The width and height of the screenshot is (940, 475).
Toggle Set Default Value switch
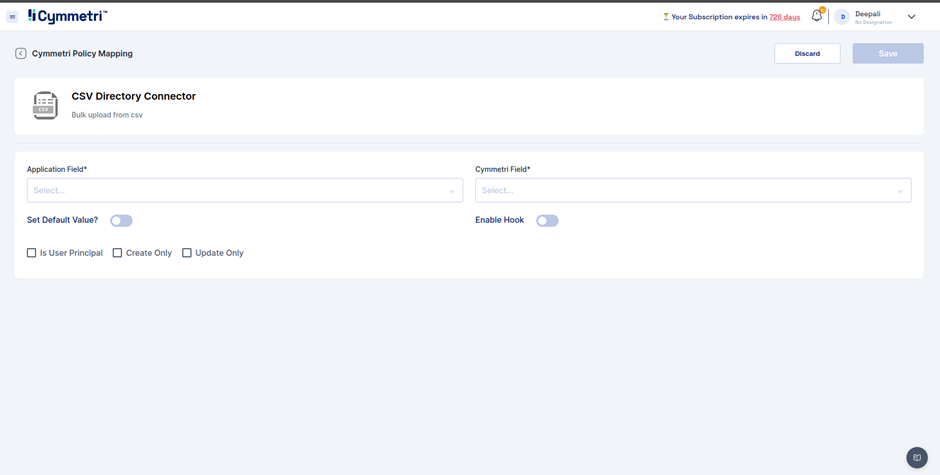(121, 221)
